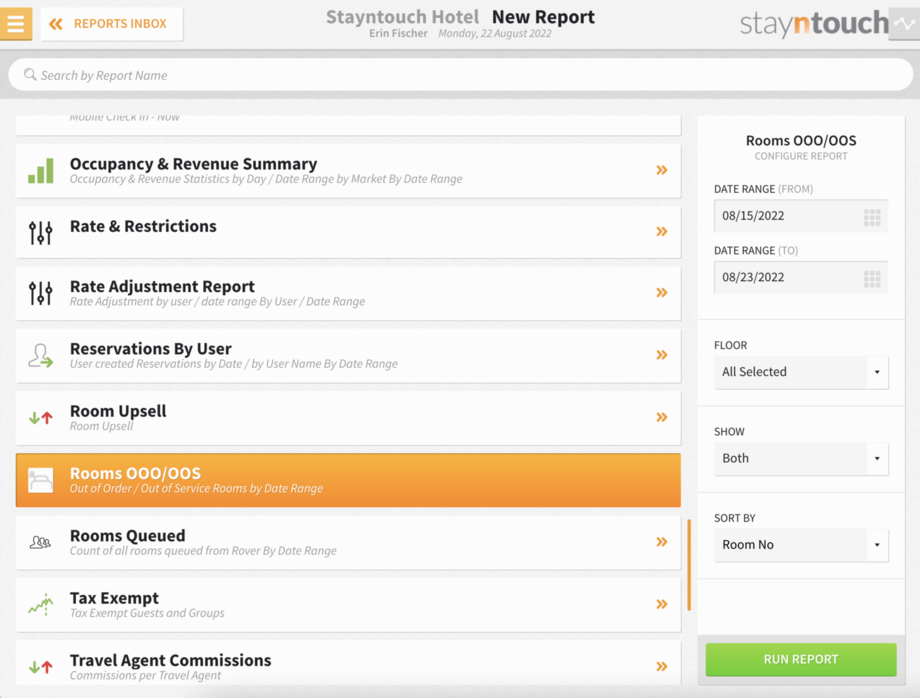Edit the Date Range From field 08/15/2022
Image resolution: width=920 pixels, height=698 pixels.
click(x=801, y=216)
